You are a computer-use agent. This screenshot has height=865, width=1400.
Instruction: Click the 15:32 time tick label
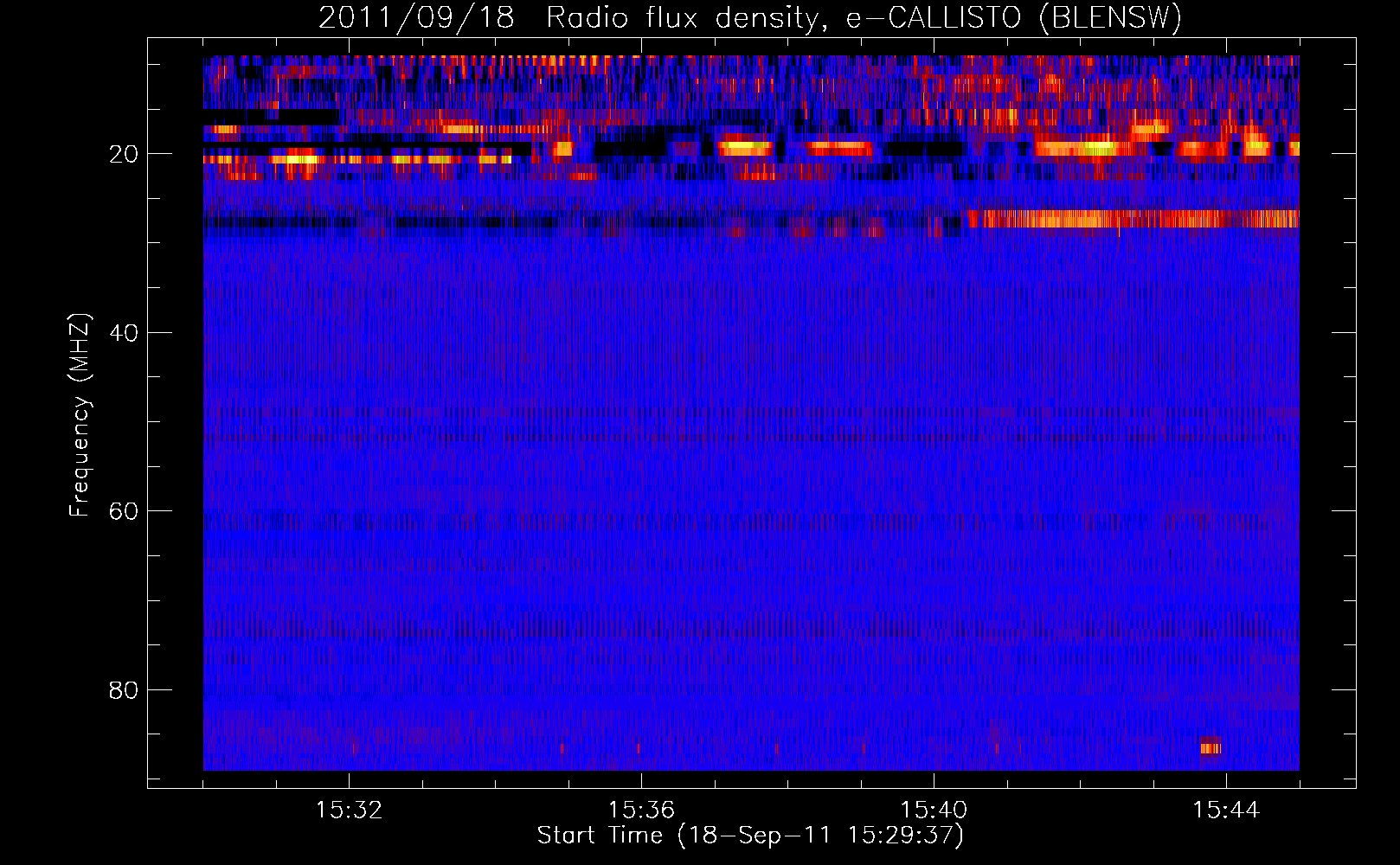(349, 811)
